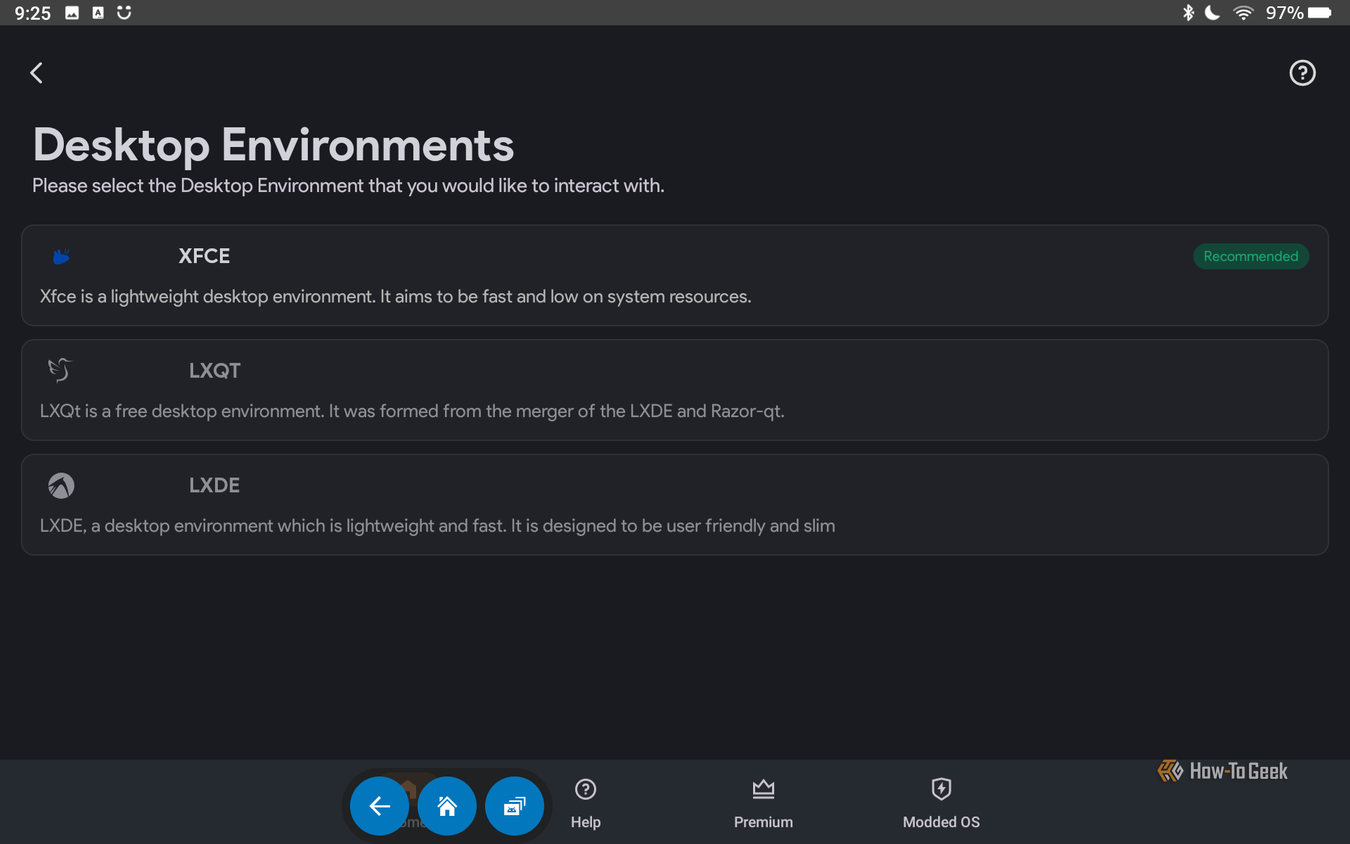Click the green Recommended badge
Screen dimensions: 1350x844
[1251, 257]
